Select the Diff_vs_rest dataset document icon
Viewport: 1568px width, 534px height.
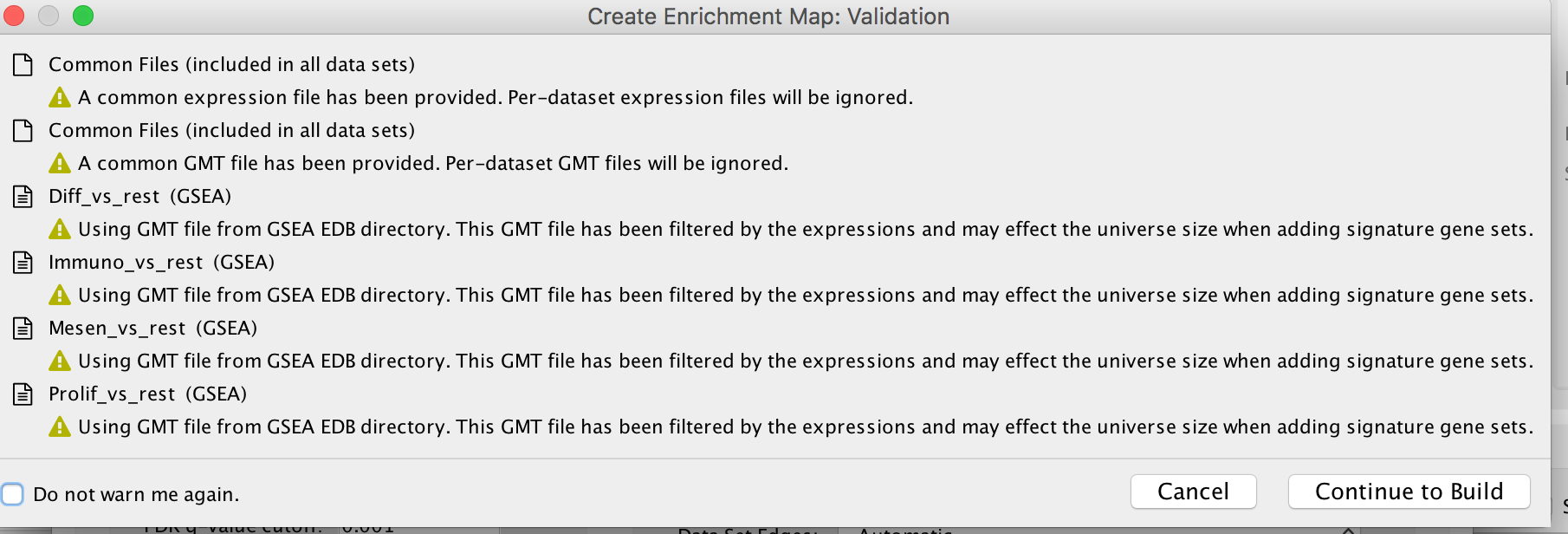pyautogui.click(x=23, y=196)
